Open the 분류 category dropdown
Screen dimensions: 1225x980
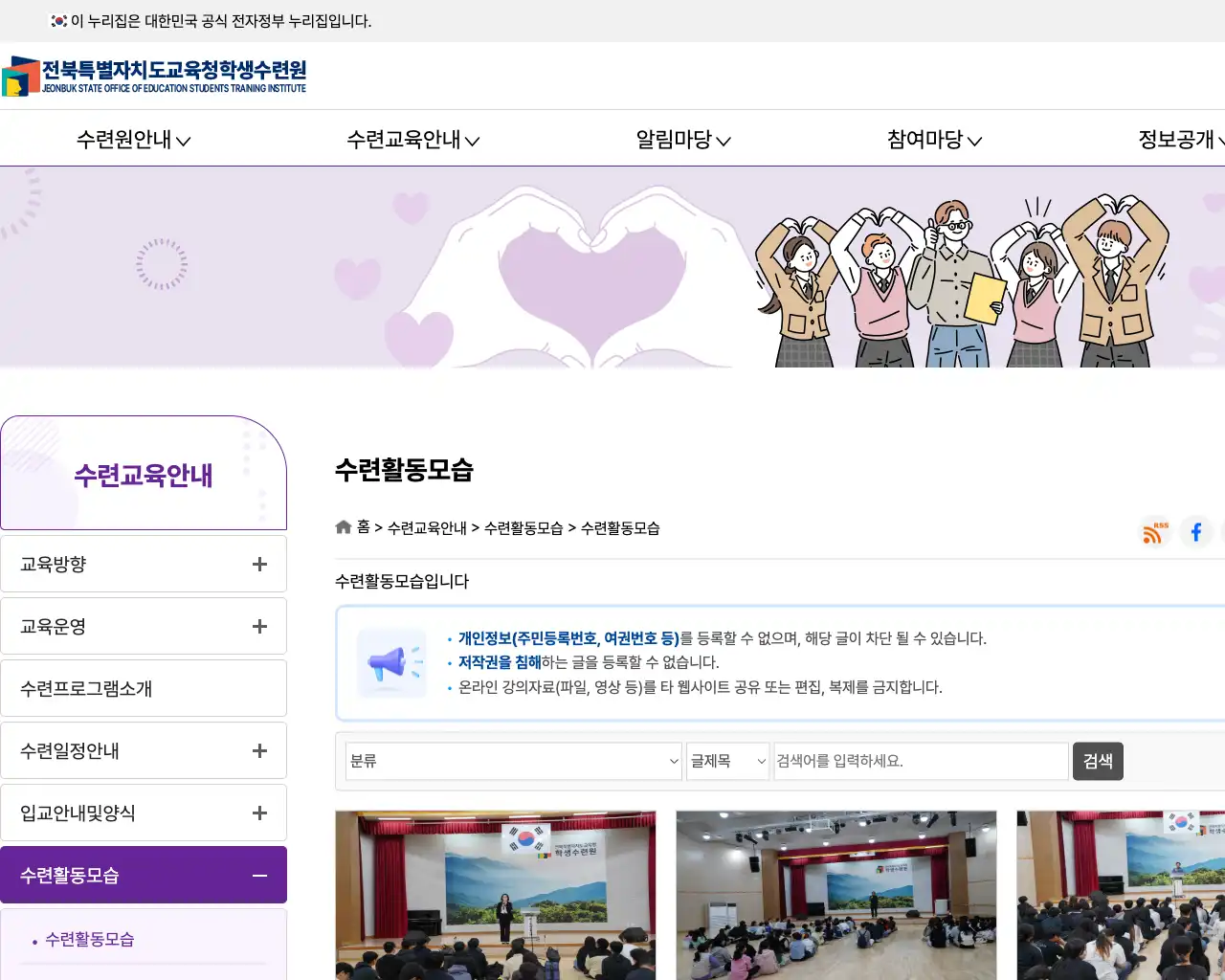(514, 762)
